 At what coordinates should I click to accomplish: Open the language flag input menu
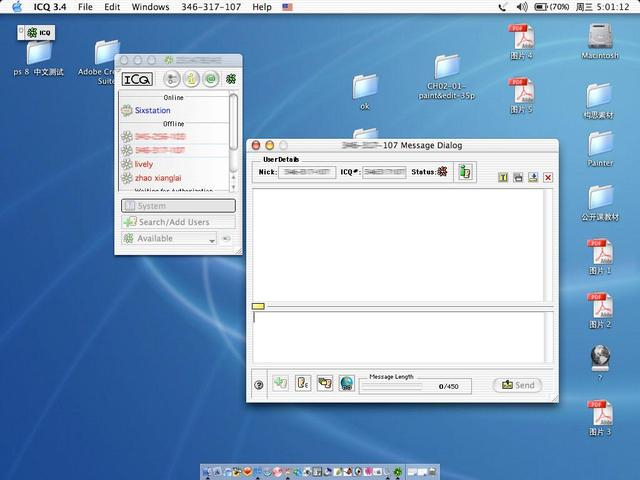[288, 7]
